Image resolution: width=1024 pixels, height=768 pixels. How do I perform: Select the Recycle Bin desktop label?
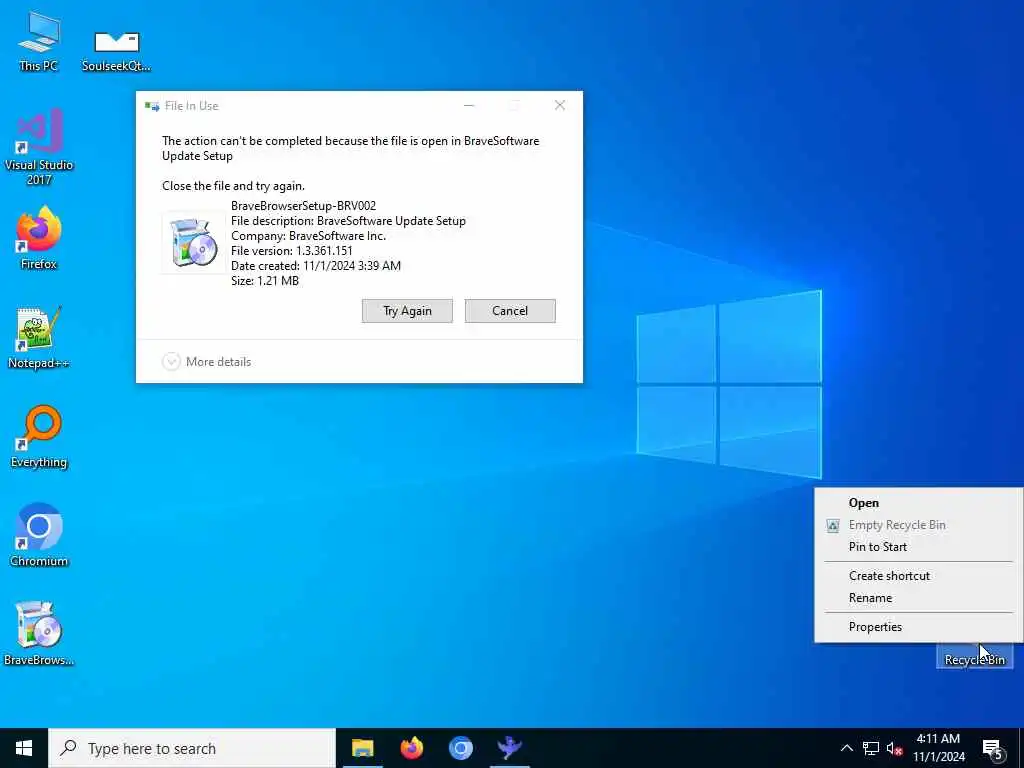(974, 660)
